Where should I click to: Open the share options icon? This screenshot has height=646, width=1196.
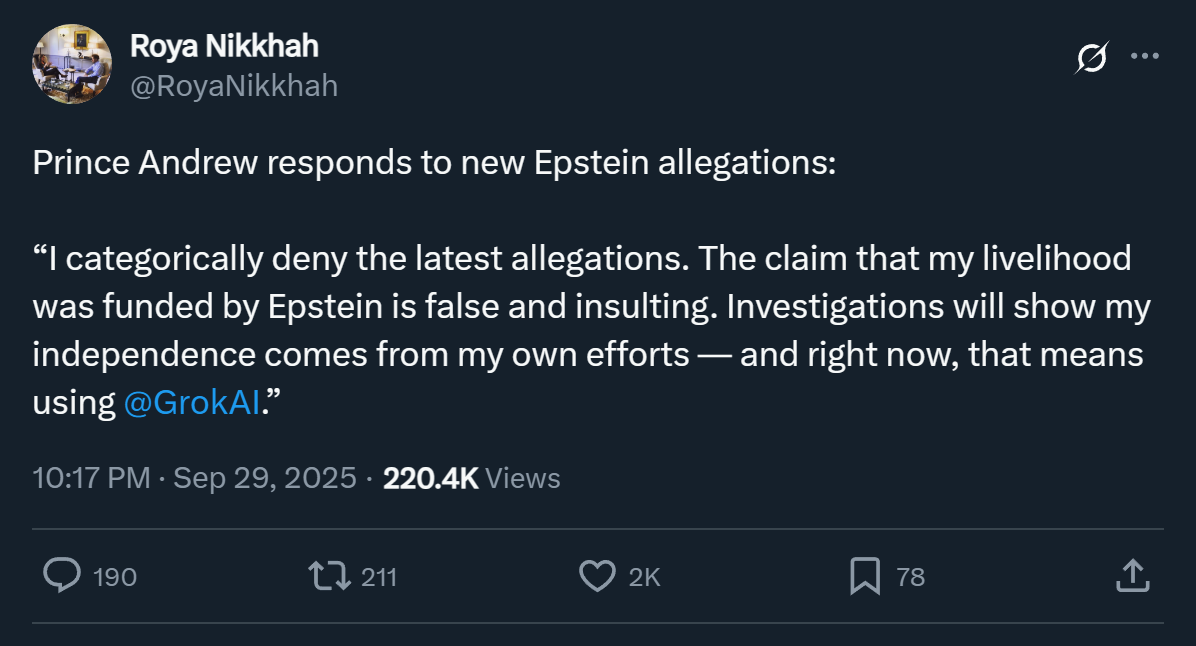(x=1131, y=576)
